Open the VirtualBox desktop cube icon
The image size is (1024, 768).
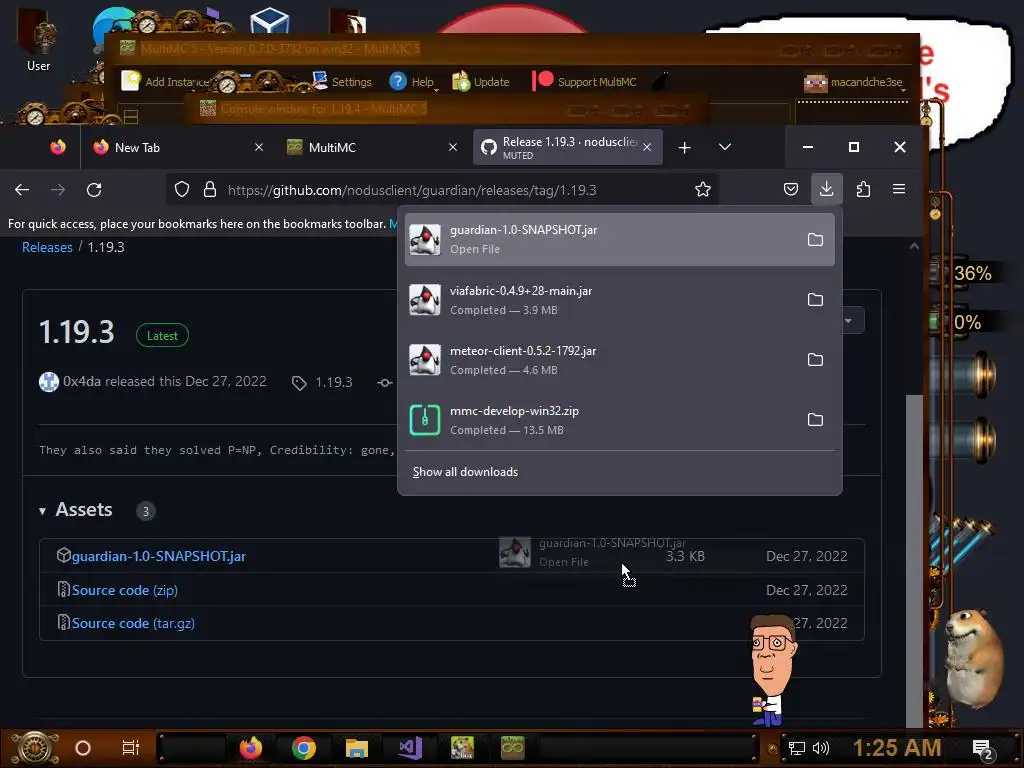pos(270,21)
